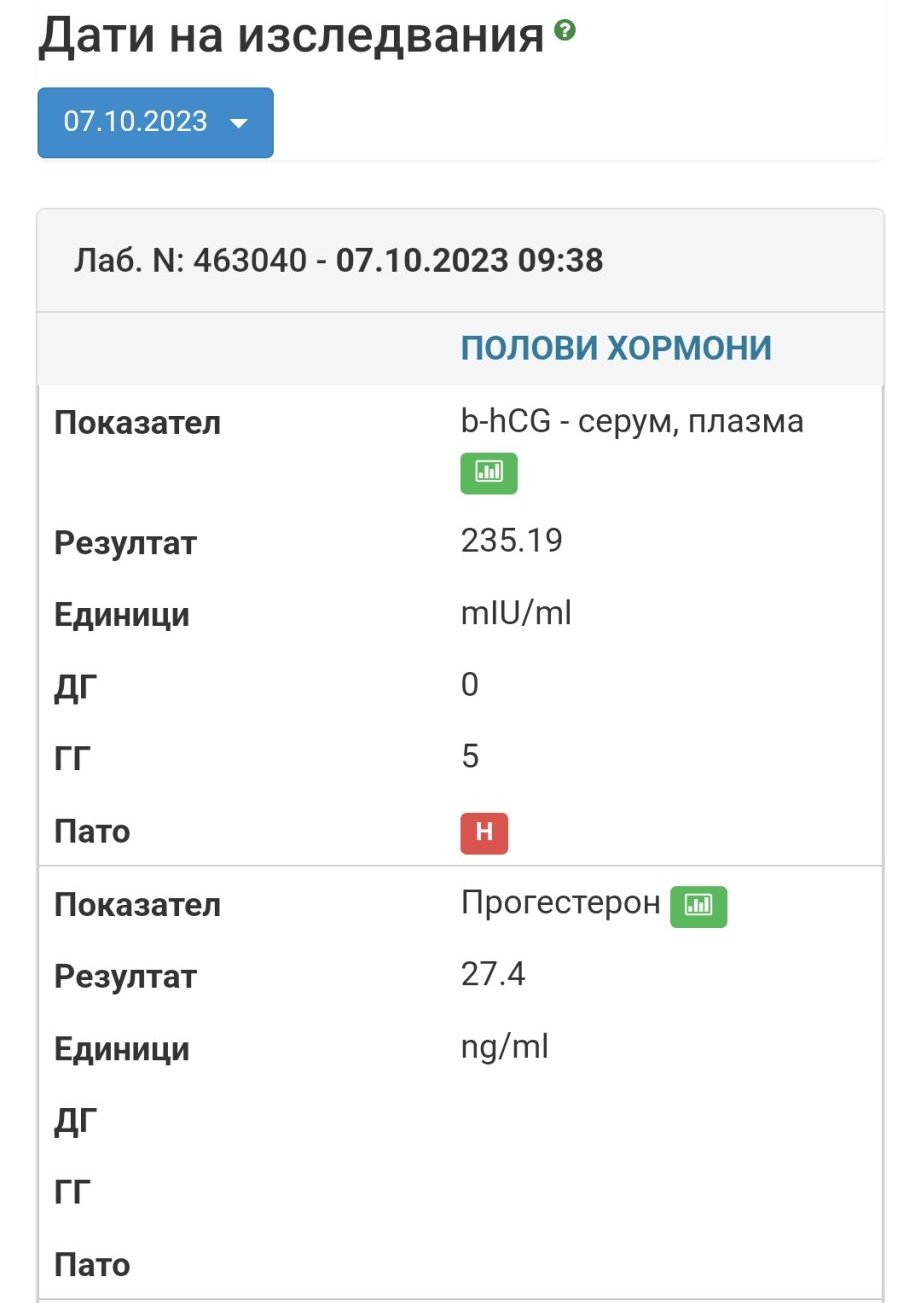Click the red H pathology badge
This screenshot has height=1303, width=909.
pyautogui.click(x=484, y=834)
